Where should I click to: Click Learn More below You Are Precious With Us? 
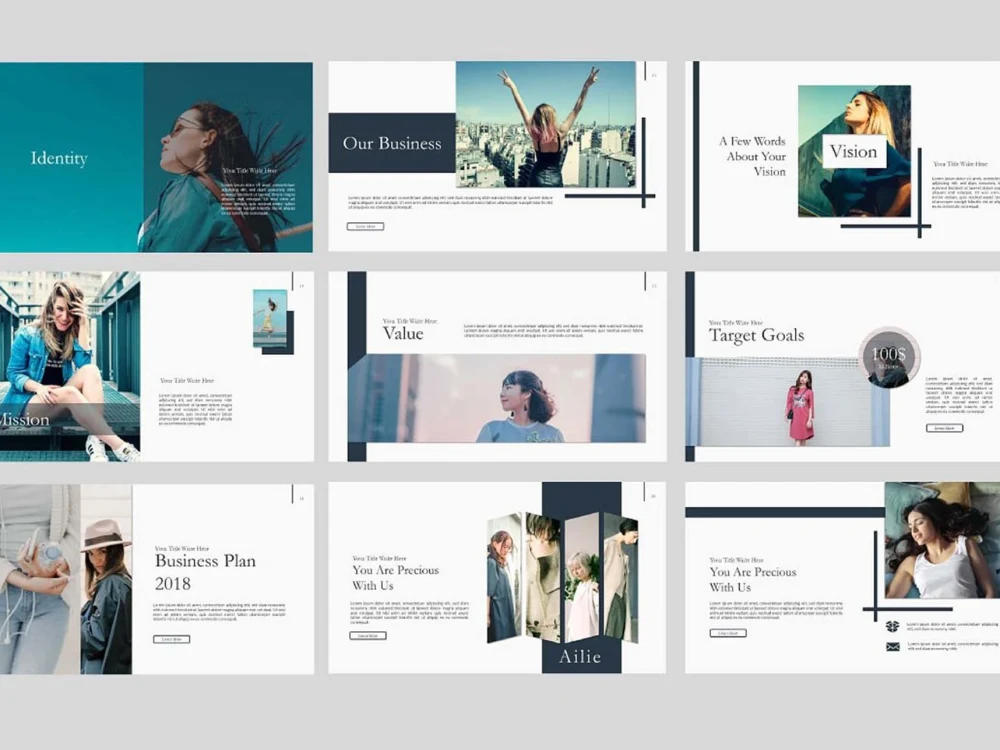(x=730, y=633)
